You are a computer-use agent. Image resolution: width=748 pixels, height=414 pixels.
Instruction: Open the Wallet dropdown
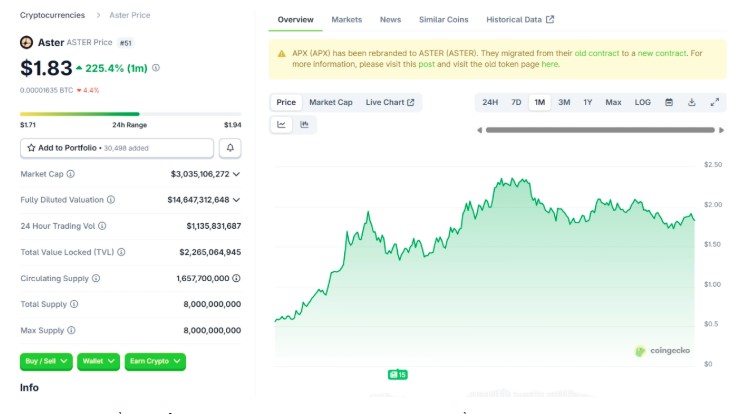98,361
